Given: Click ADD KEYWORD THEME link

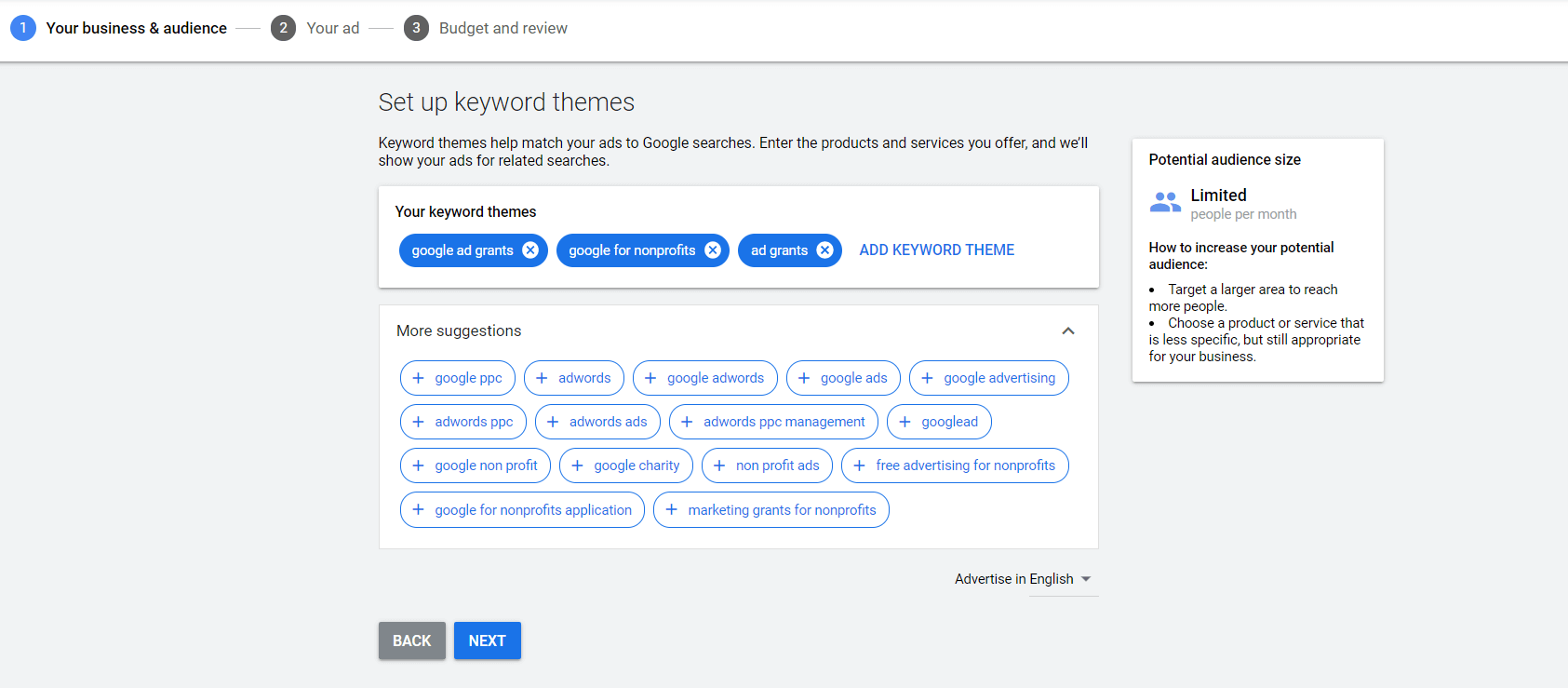Looking at the screenshot, I should [x=936, y=250].
